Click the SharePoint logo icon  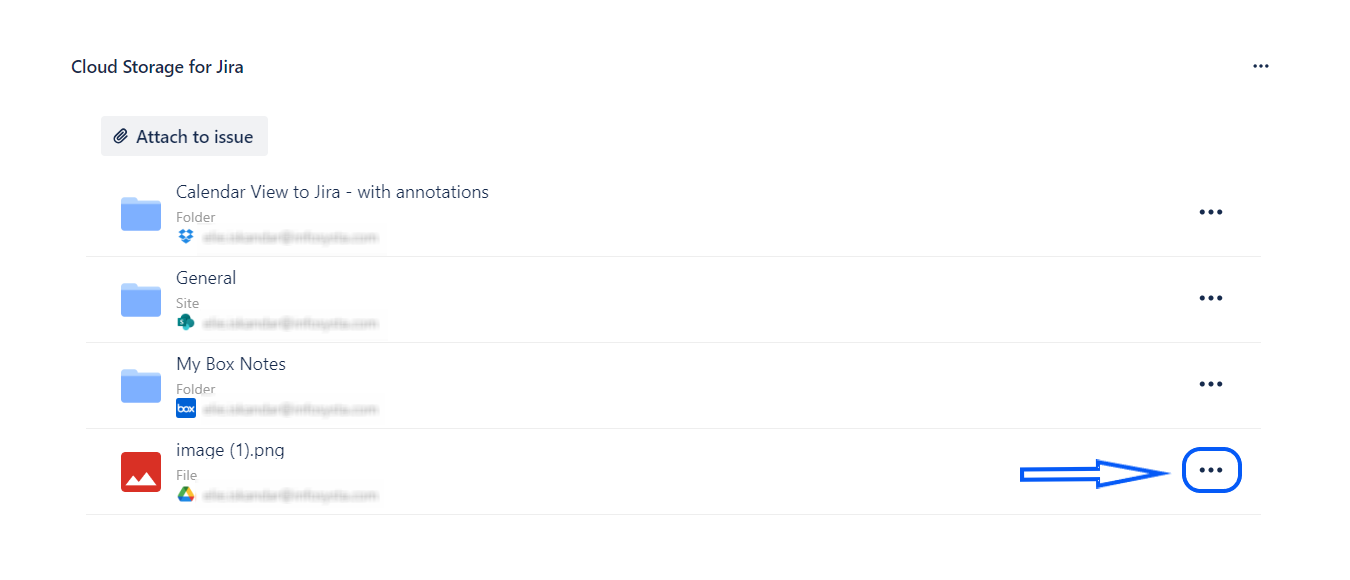[185, 322]
